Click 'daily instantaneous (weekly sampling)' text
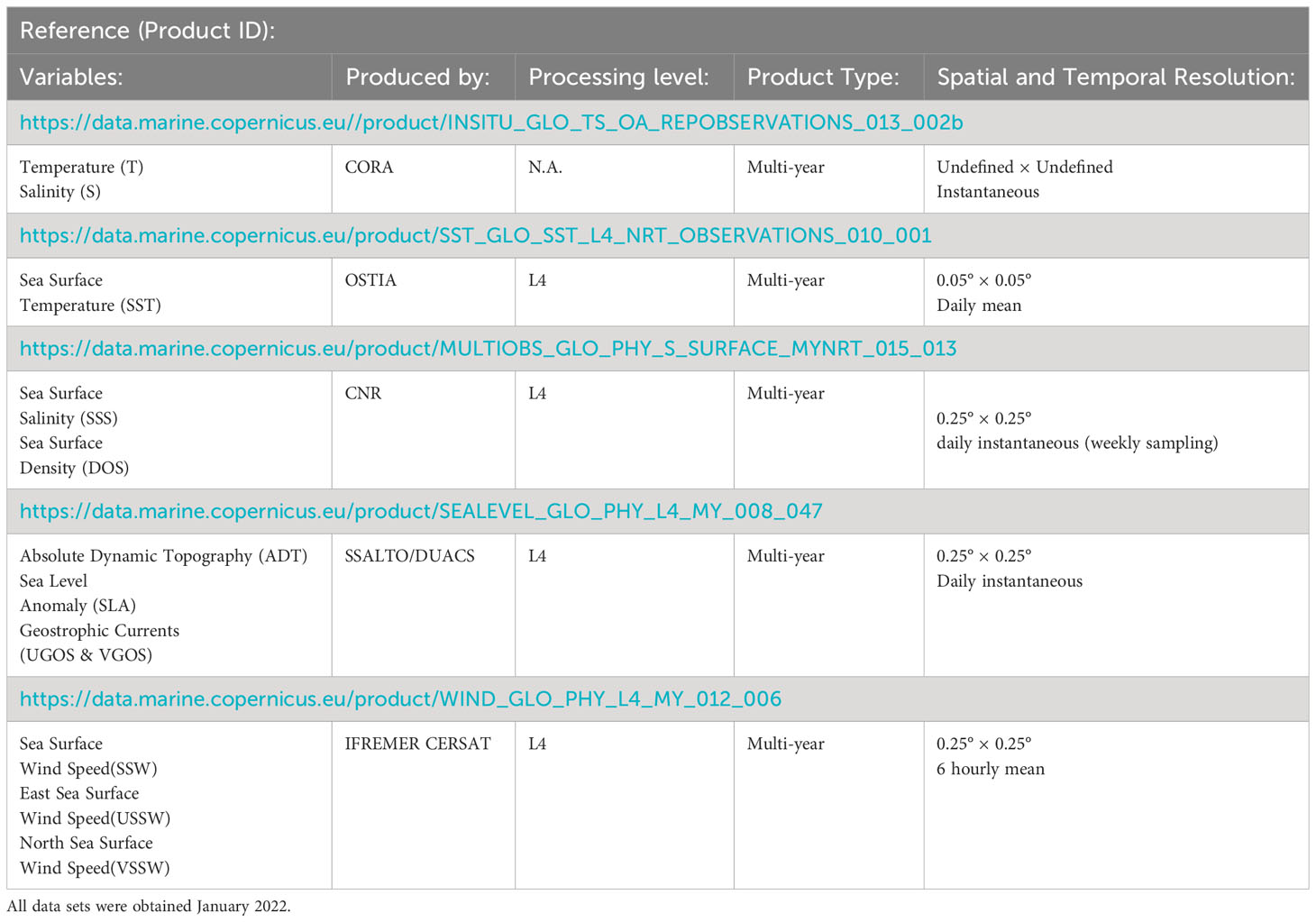 [x=1077, y=443]
